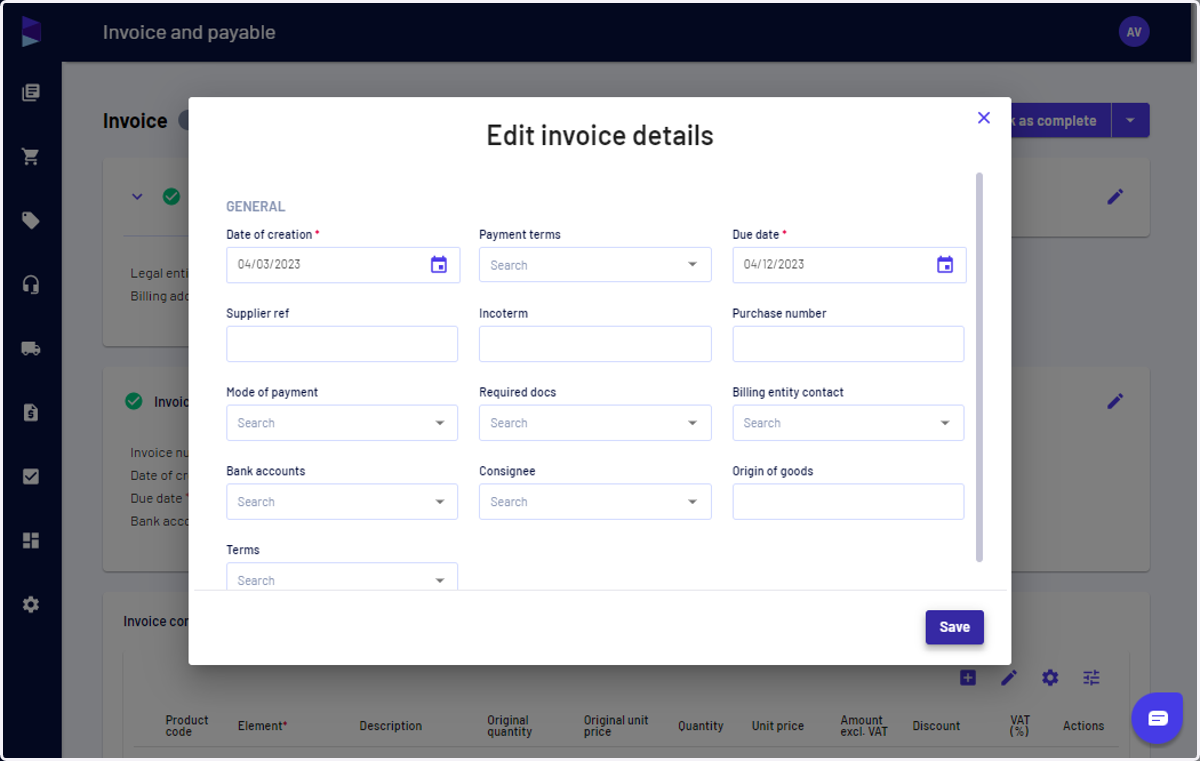Expand the Billing entity contact dropdown
1200x761 pixels.
(x=945, y=423)
